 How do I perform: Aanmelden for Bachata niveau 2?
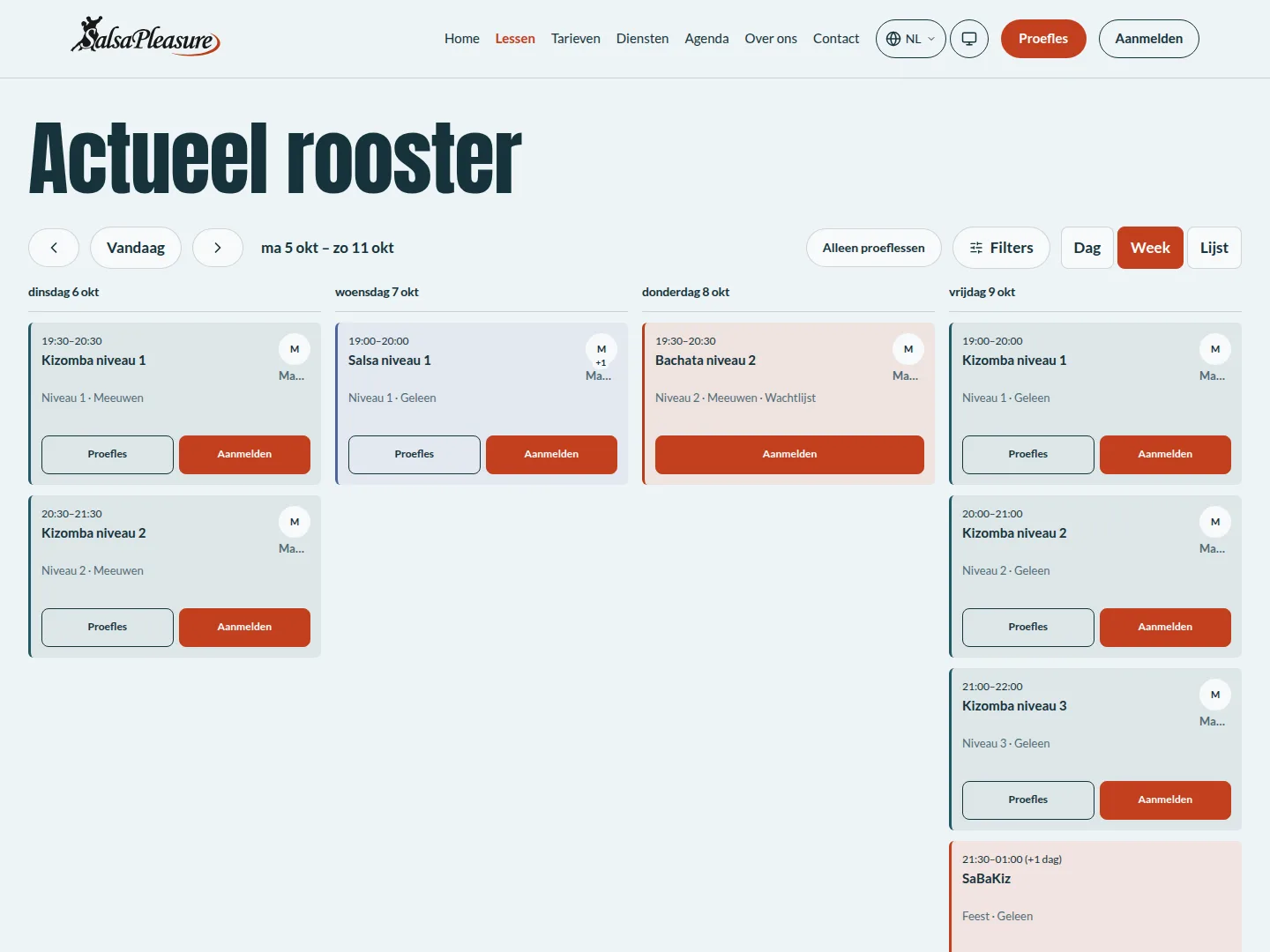click(789, 455)
